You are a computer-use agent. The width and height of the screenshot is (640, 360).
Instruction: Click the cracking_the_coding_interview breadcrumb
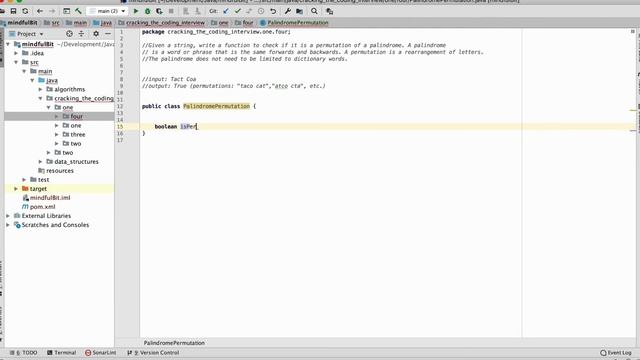(162, 23)
